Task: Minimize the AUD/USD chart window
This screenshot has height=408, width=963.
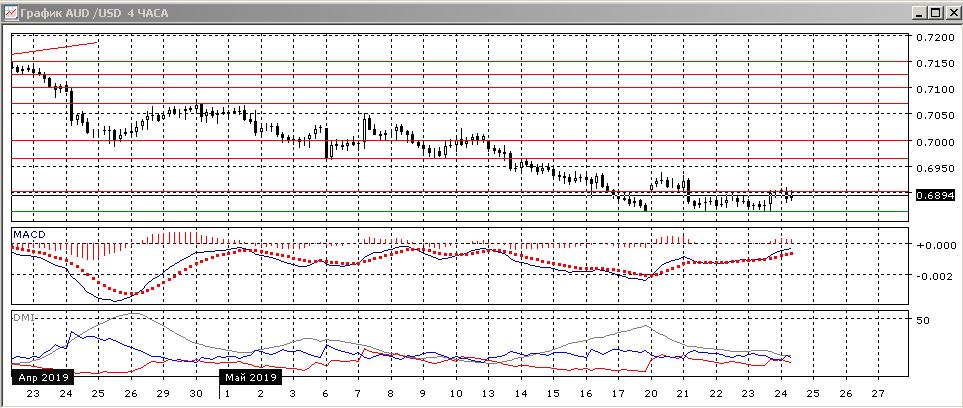Action: pyautogui.click(x=917, y=13)
